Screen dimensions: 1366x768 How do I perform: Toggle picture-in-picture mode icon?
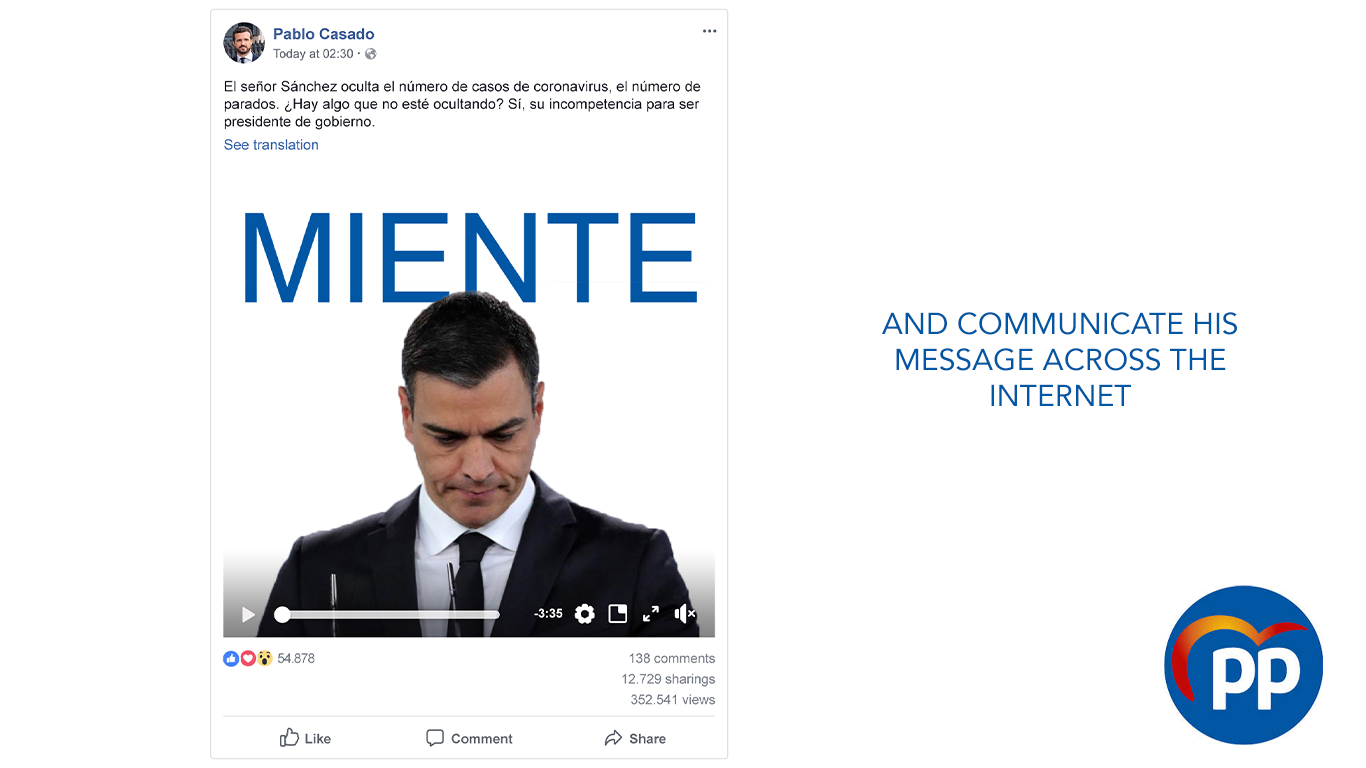point(618,614)
